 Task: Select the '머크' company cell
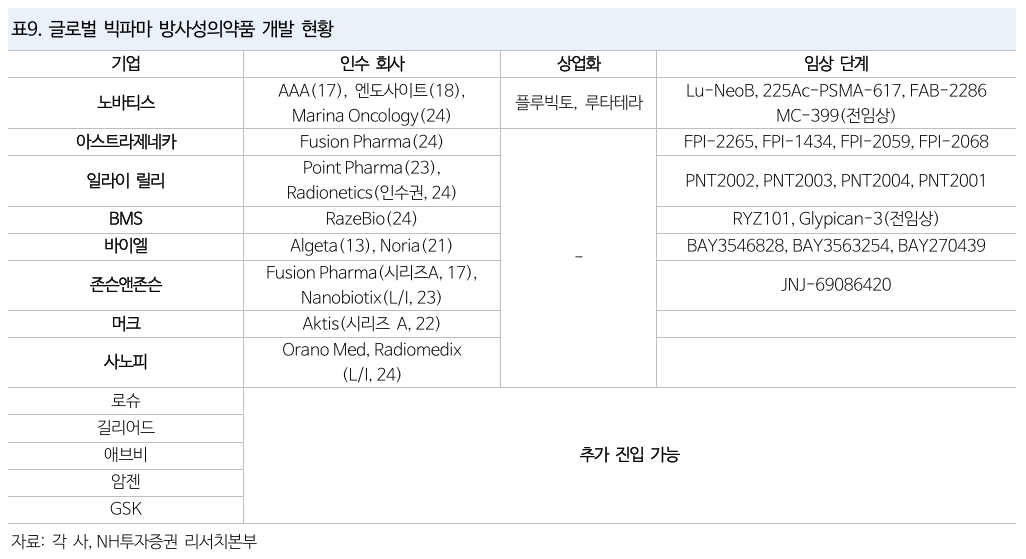pyautogui.click(x=126, y=324)
